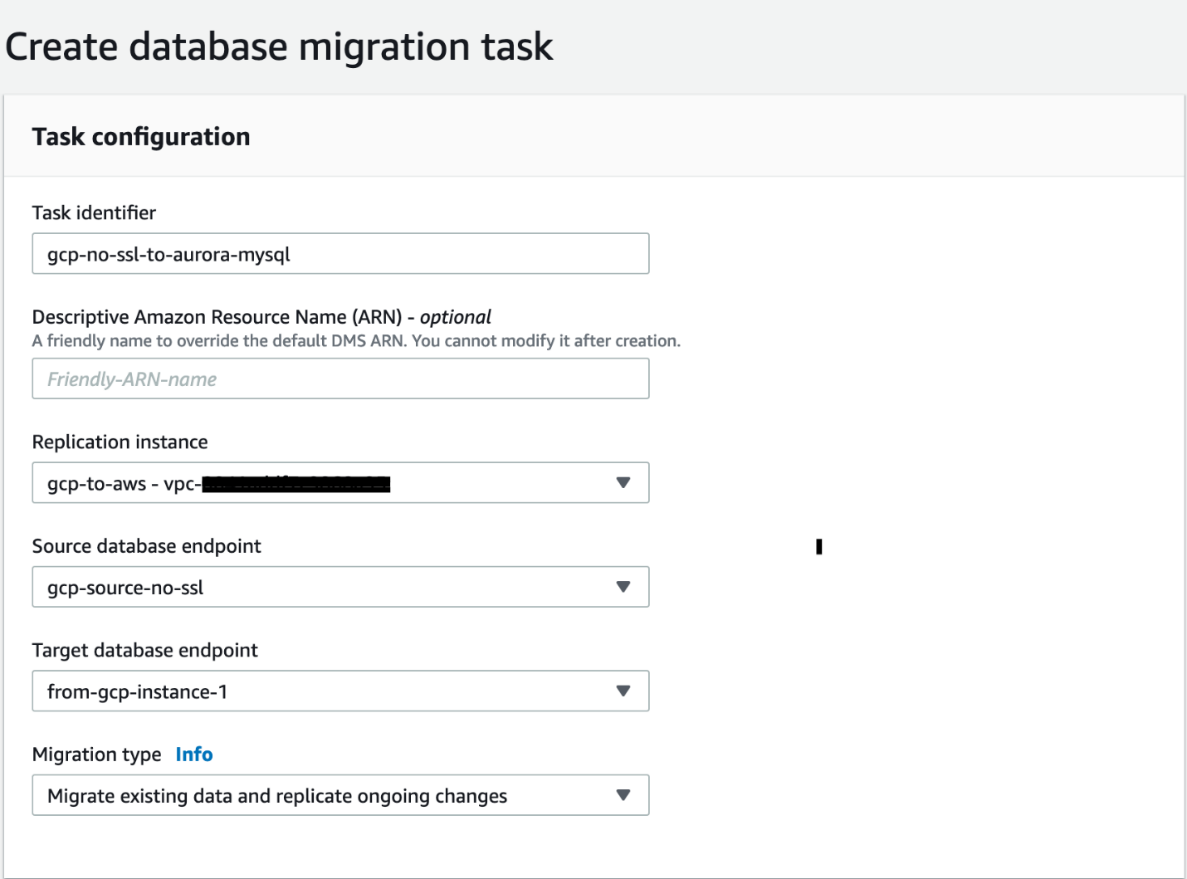The height and width of the screenshot is (879, 1187).
Task: Open the Info link next to Migration type
Action: click(x=194, y=754)
